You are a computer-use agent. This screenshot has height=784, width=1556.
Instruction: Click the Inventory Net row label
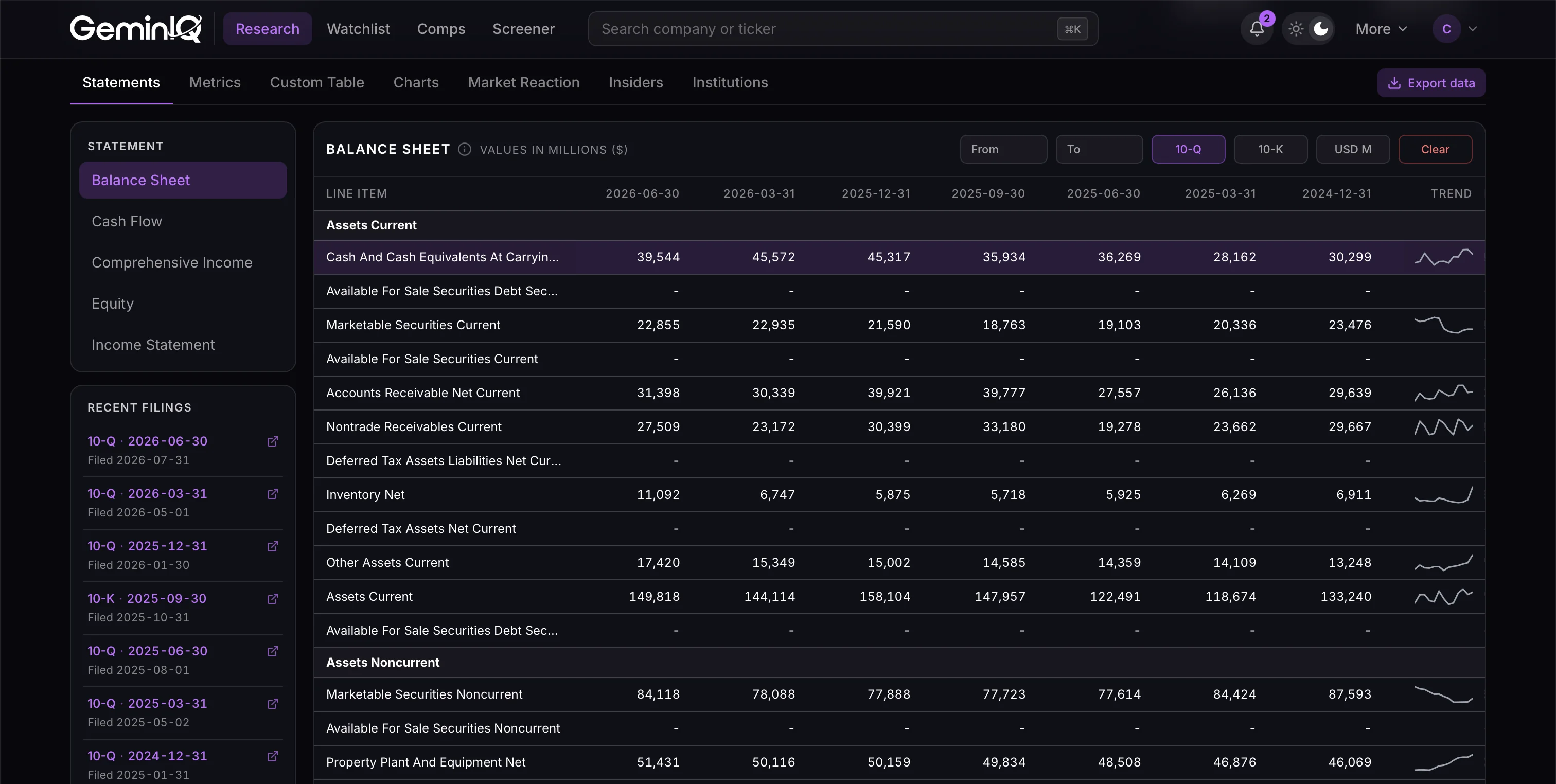pyautogui.click(x=365, y=495)
